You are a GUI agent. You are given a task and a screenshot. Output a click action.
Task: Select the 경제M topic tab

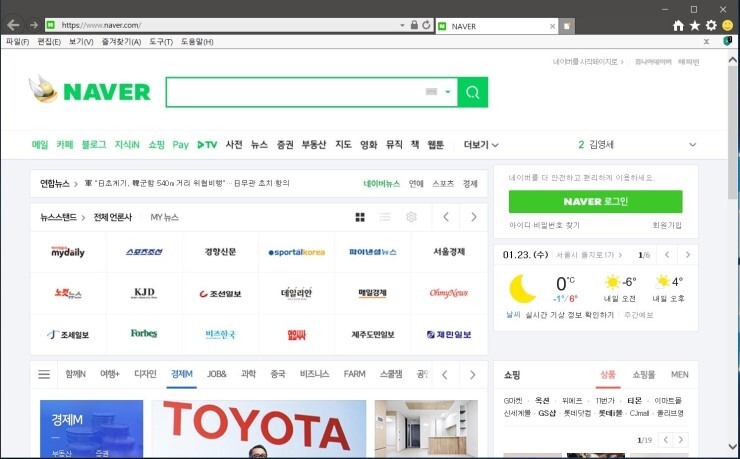pyautogui.click(x=182, y=374)
